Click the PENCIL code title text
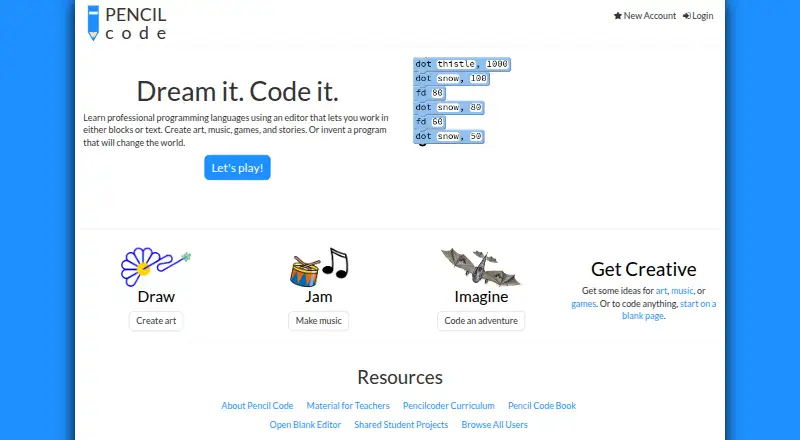This screenshot has height=440, width=800. (x=136, y=23)
